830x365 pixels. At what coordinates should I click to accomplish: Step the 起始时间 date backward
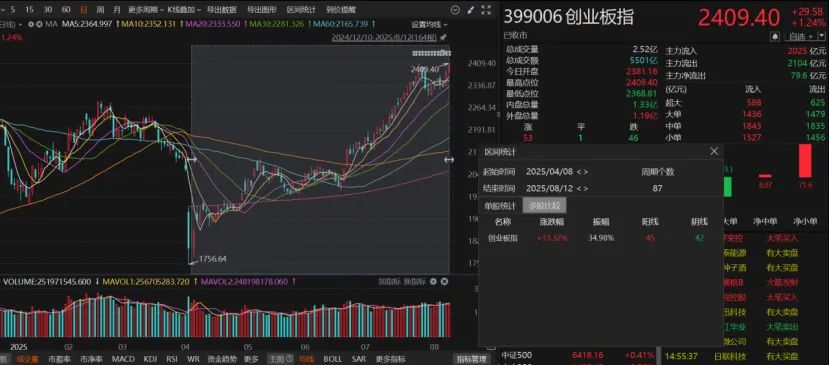point(579,172)
